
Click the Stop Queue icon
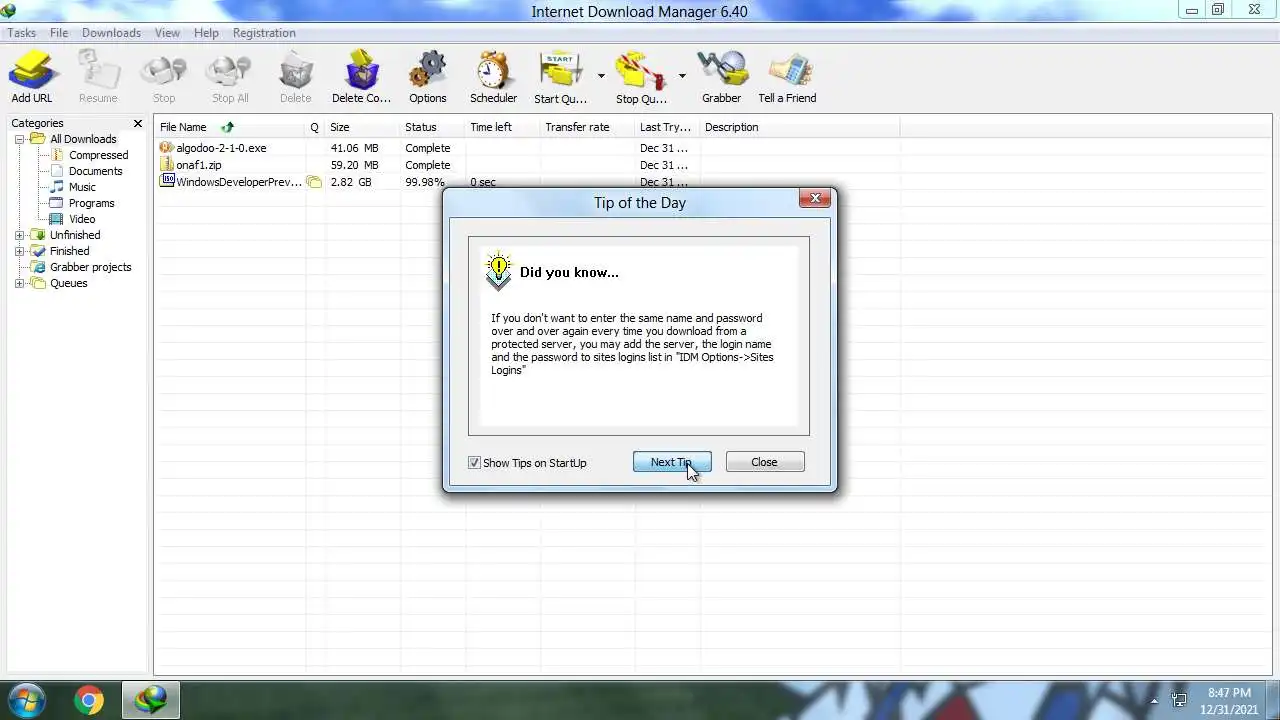[641, 78]
